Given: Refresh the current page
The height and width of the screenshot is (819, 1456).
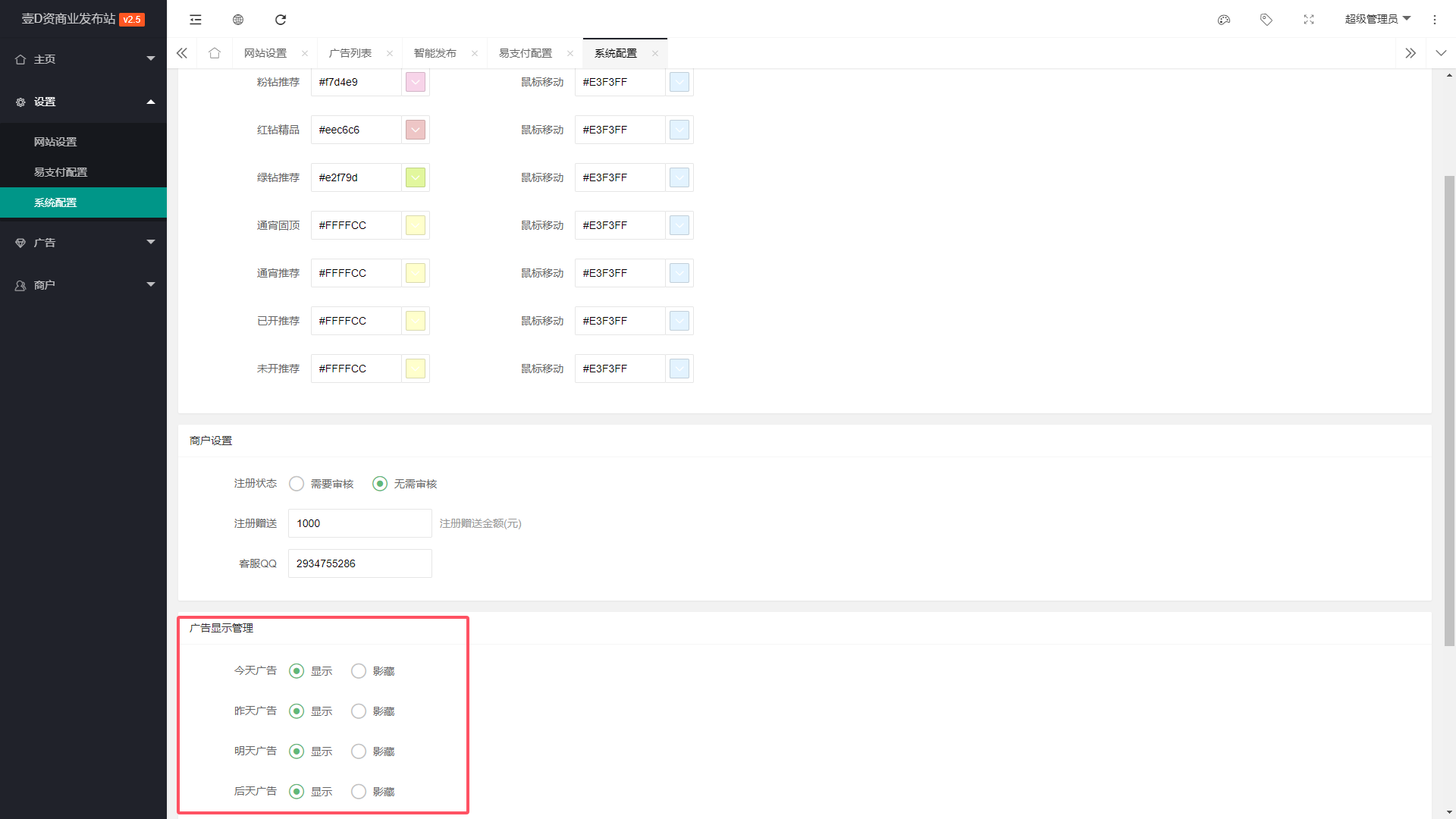Looking at the screenshot, I should coord(281,19).
